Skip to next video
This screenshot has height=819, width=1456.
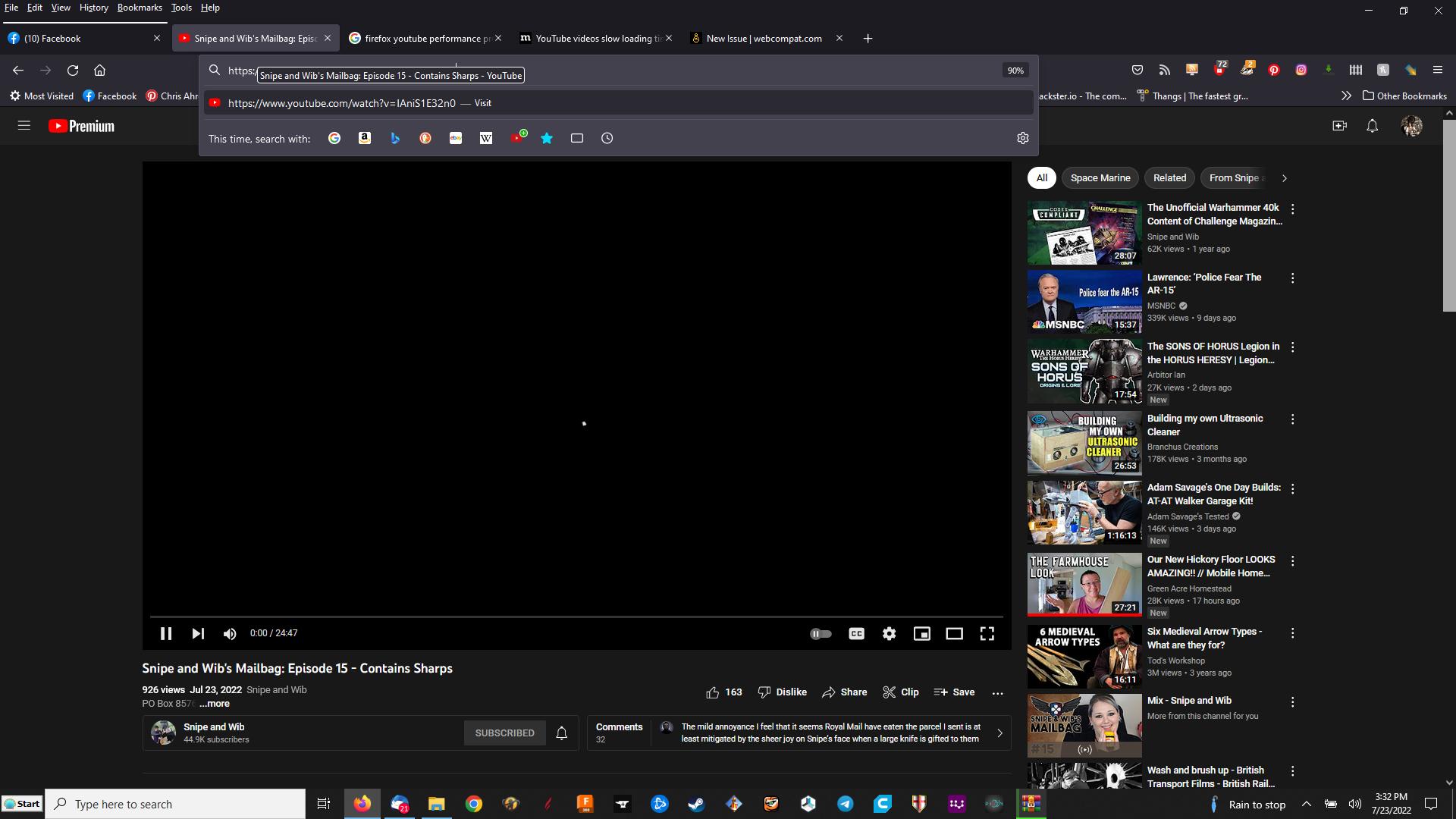pyautogui.click(x=198, y=633)
